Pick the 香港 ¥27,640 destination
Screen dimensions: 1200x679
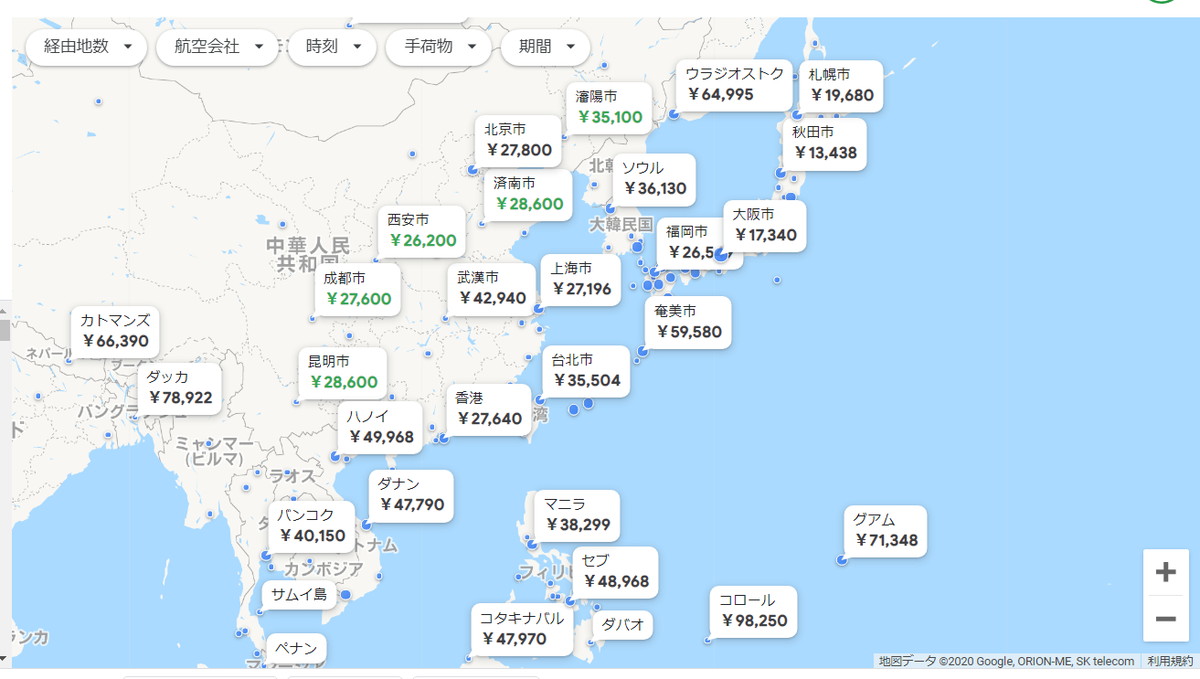click(489, 409)
